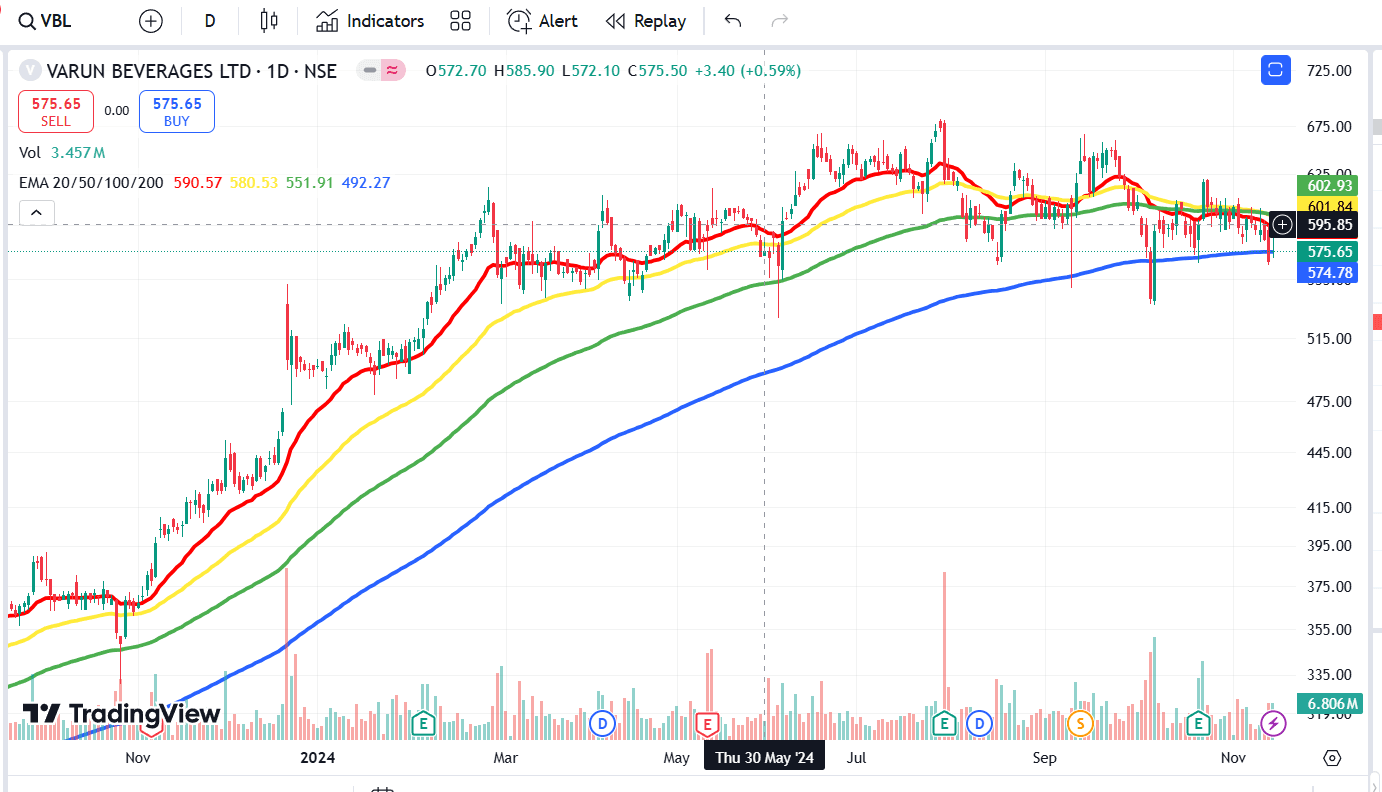Click the 0.00 spread between Sell and Buy

click(x=117, y=111)
